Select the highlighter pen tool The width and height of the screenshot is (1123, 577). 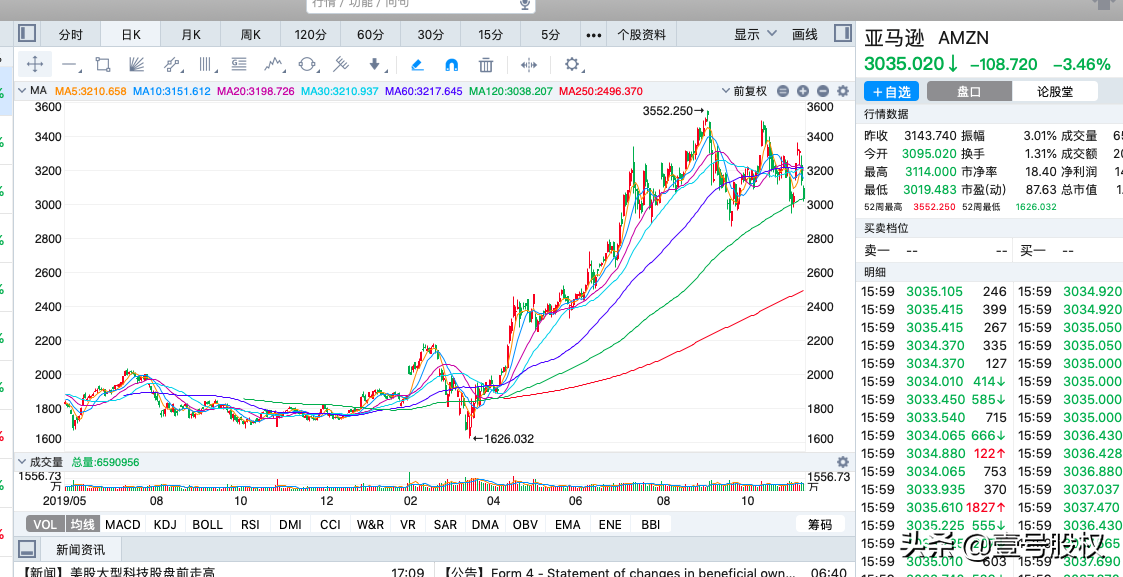click(417, 65)
